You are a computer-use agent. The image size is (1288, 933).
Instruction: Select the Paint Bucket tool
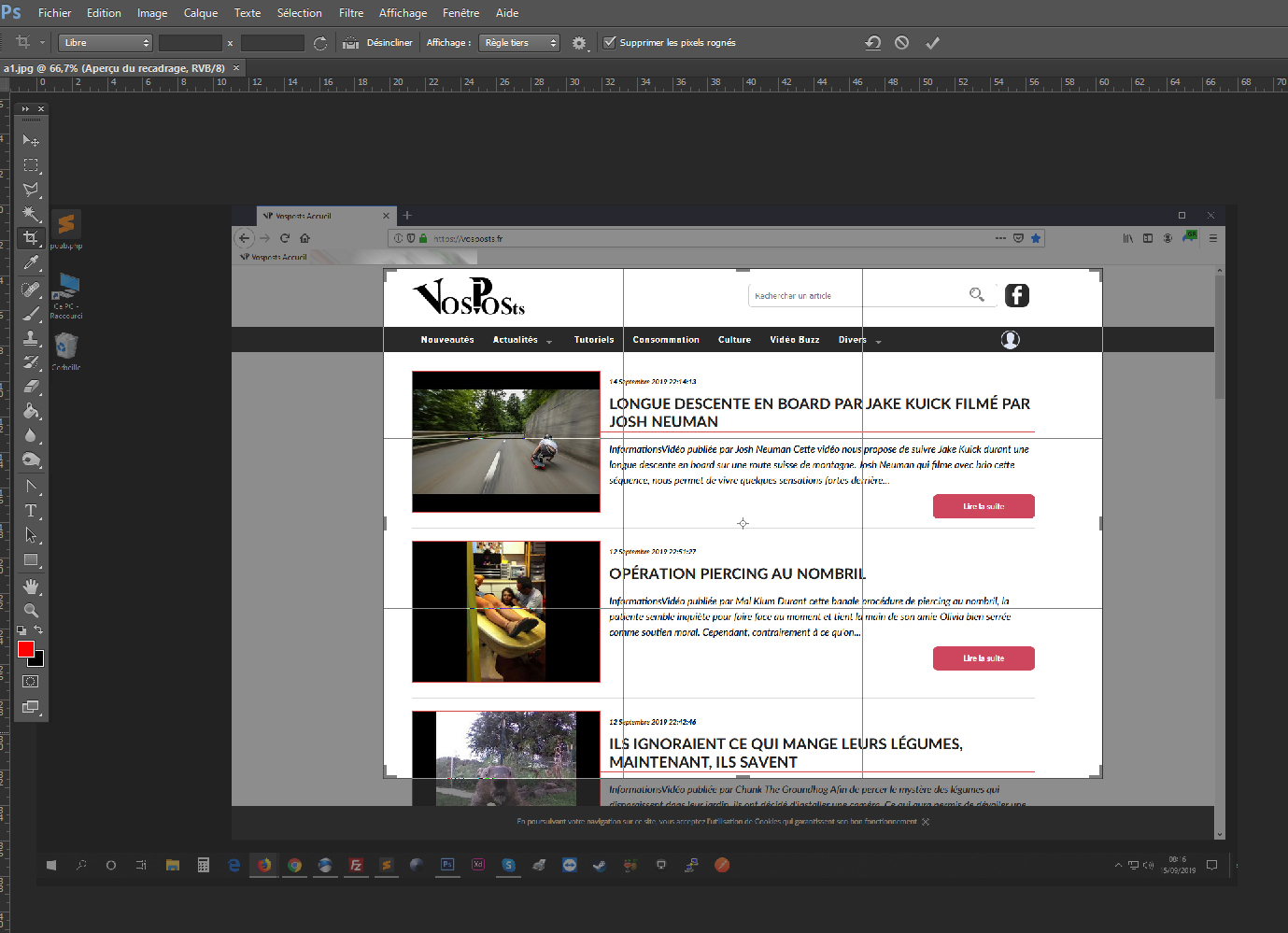tap(31, 411)
